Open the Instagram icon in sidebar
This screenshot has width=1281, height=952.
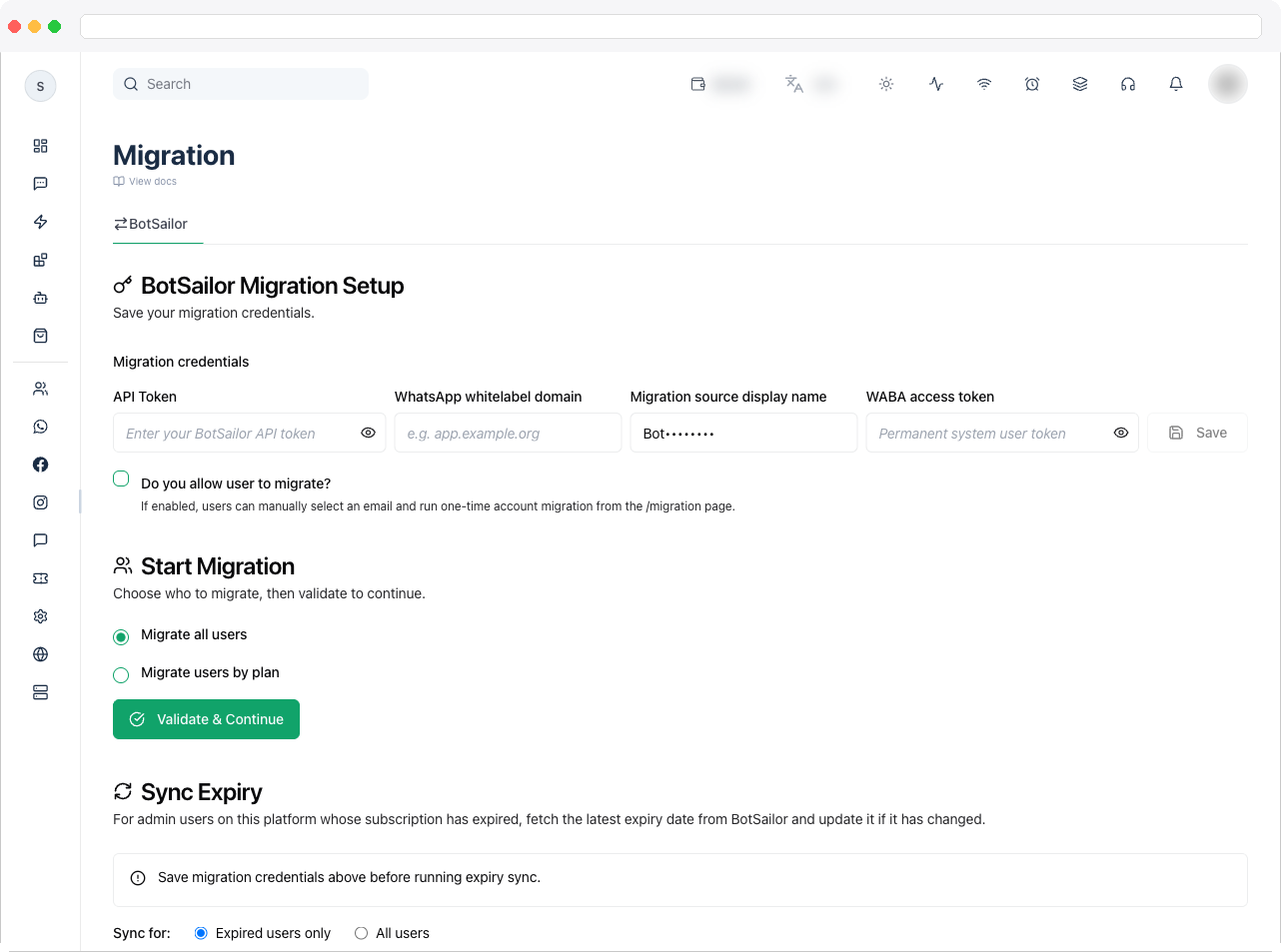(40, 502)
